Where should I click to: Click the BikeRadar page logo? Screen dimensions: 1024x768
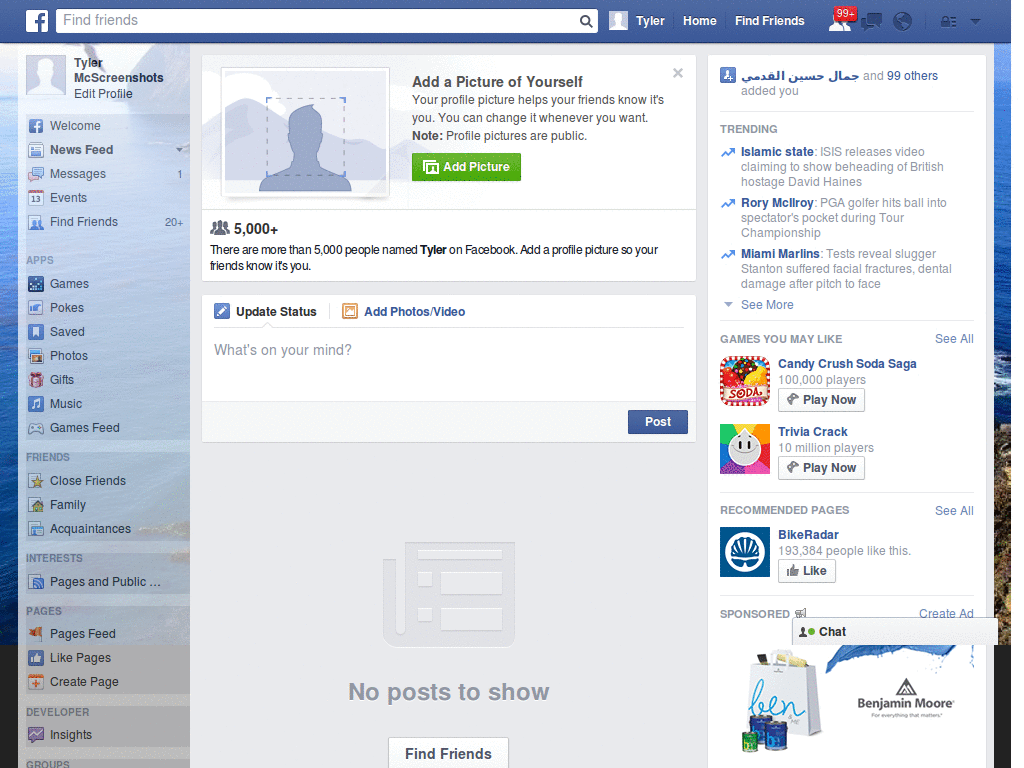point(745,552)
